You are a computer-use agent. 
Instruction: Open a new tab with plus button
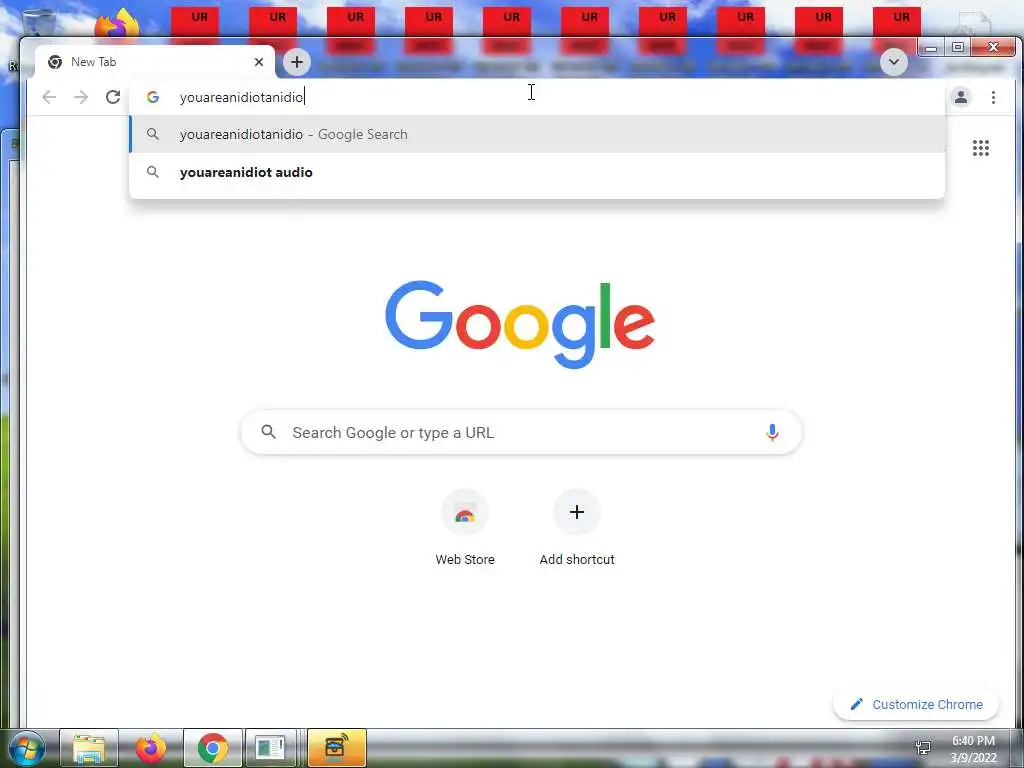coord(296,62)
